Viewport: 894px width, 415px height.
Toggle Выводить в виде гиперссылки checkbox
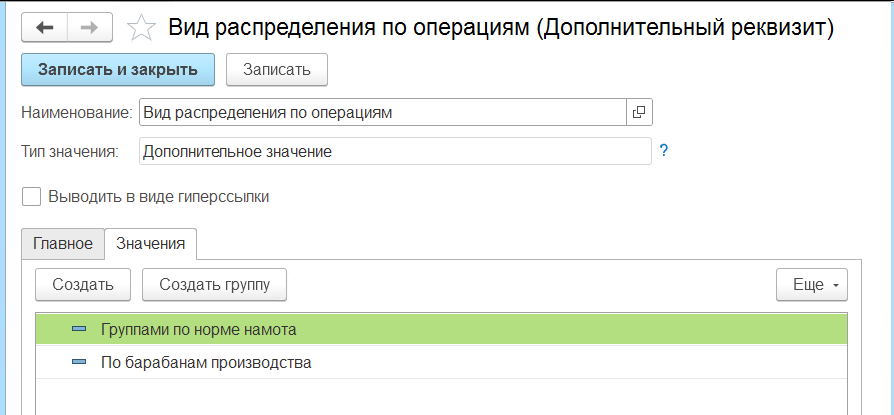click(31, 197)
